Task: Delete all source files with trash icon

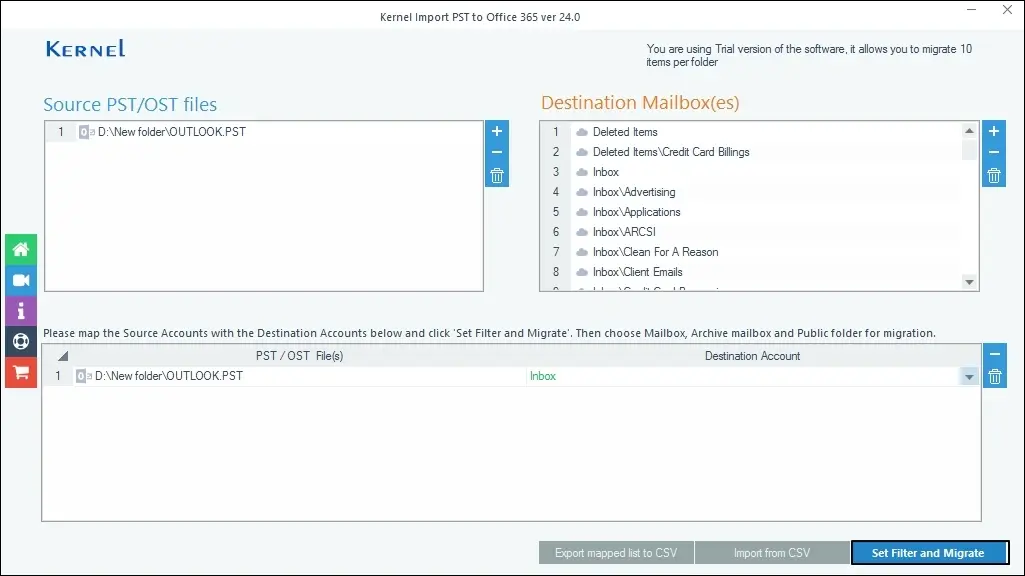Action: point(497,175)
